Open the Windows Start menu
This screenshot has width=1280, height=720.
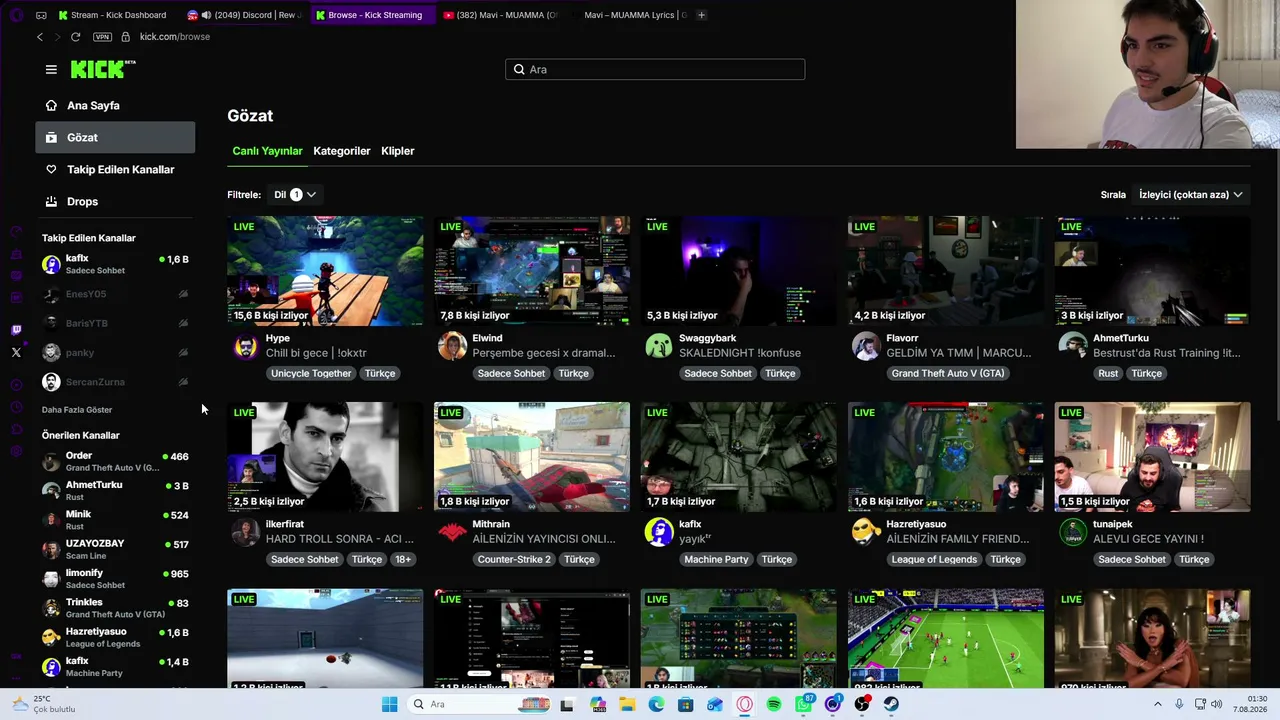coord(389,704)
